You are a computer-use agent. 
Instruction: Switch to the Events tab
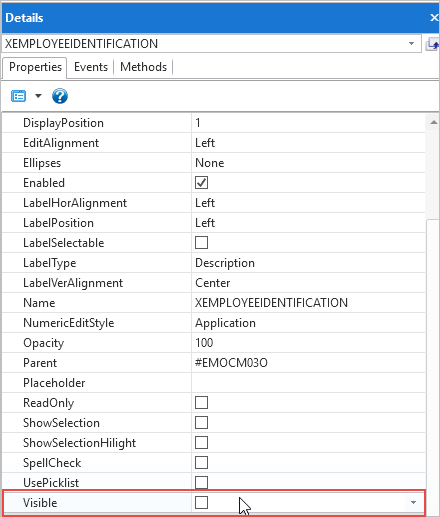(91, 67)
